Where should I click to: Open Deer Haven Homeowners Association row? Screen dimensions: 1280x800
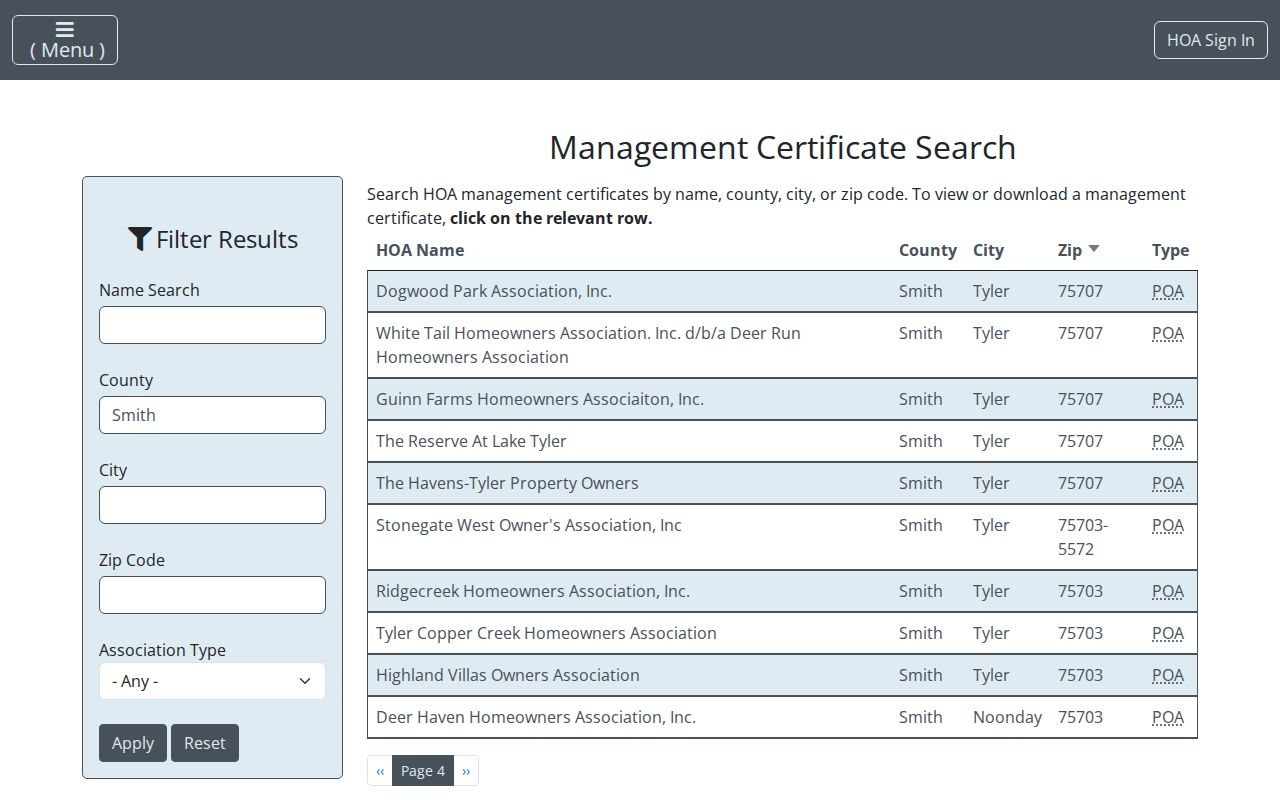click(x=782, y=717)
